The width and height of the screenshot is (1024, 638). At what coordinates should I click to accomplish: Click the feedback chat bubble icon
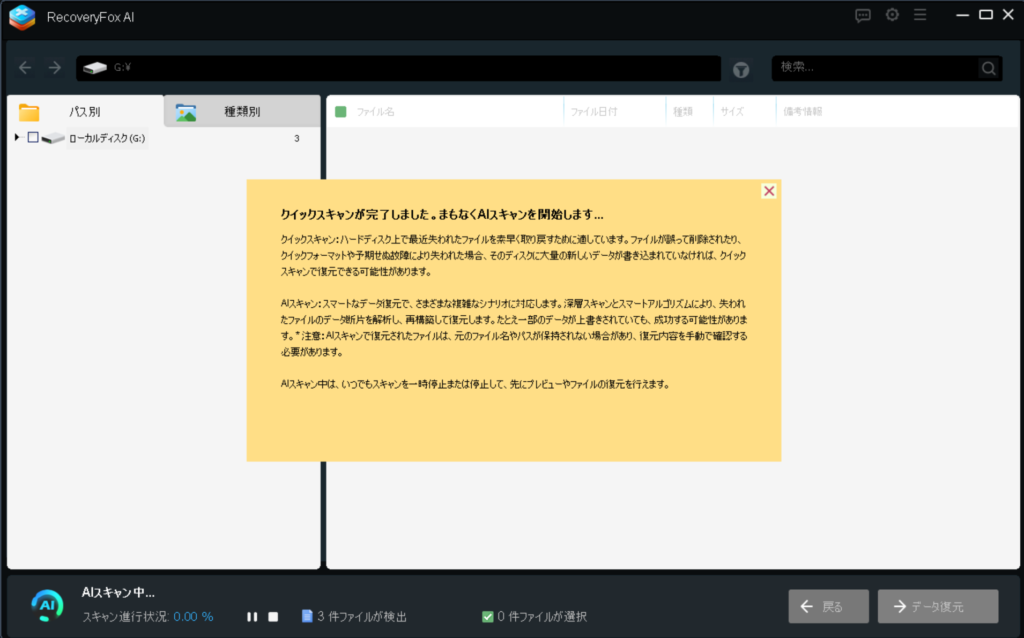(x=863, y=15)
